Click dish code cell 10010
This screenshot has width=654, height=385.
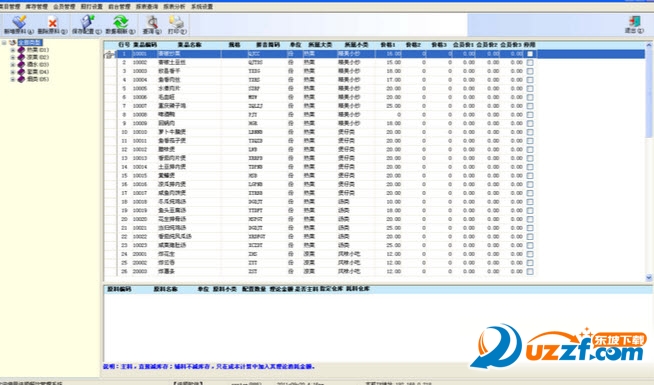(x=140, y=132)
